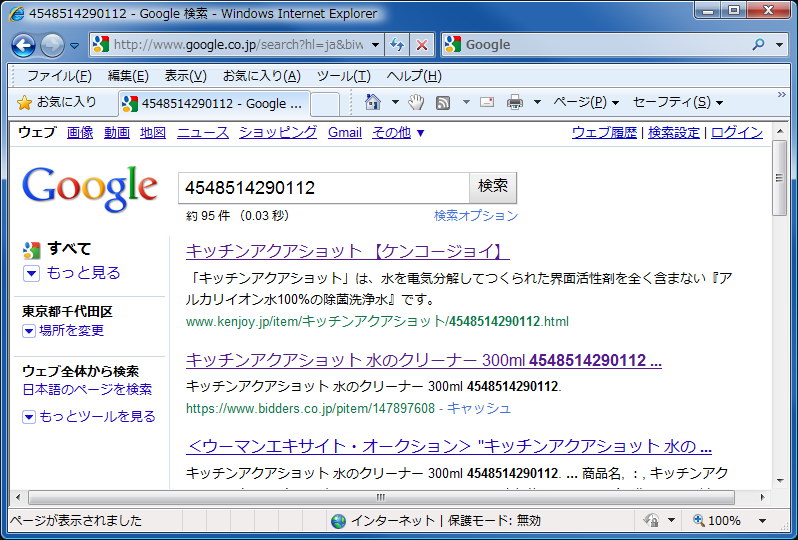Click the Refresh page icon
This screenshot has width=798, height=540.
coord(397,45)
